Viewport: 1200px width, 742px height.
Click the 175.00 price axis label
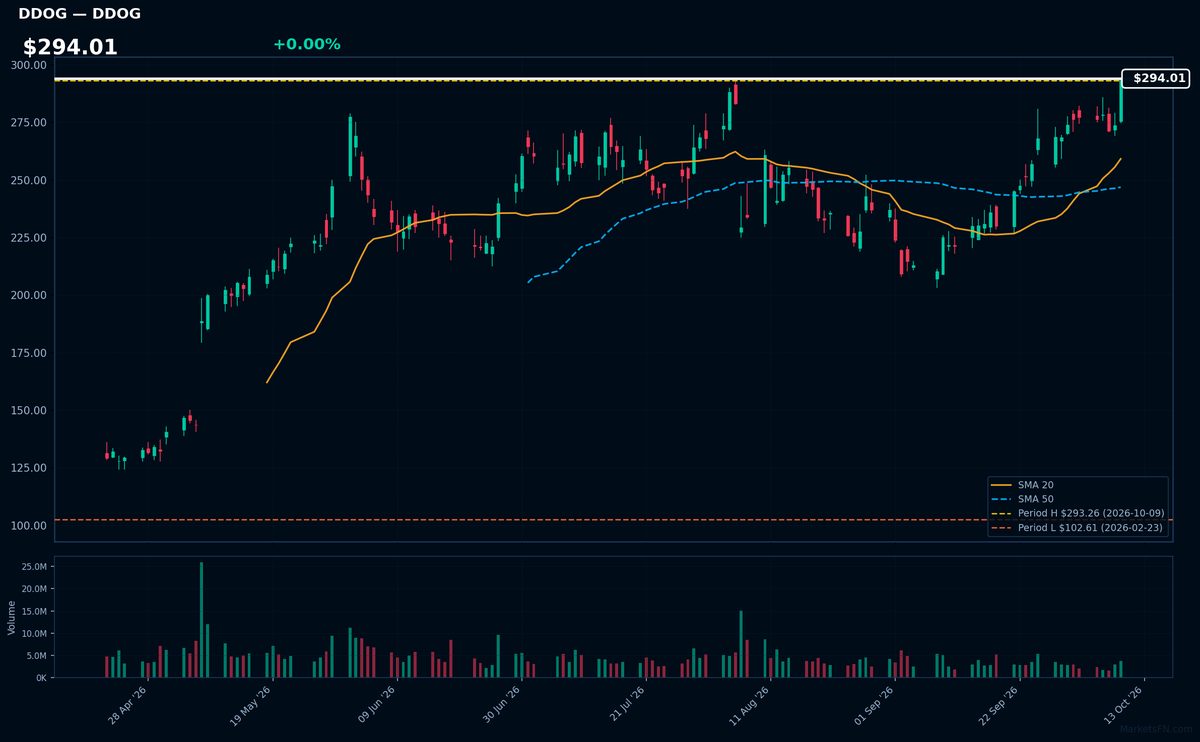(30, 353)
